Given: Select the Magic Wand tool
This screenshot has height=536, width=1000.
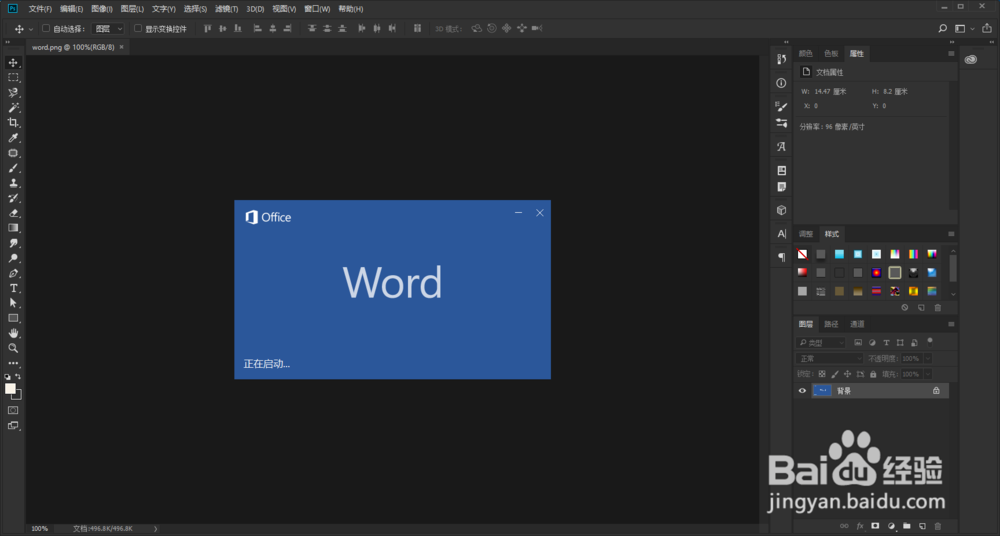Looking at the screenshot, I should (13, 107).
